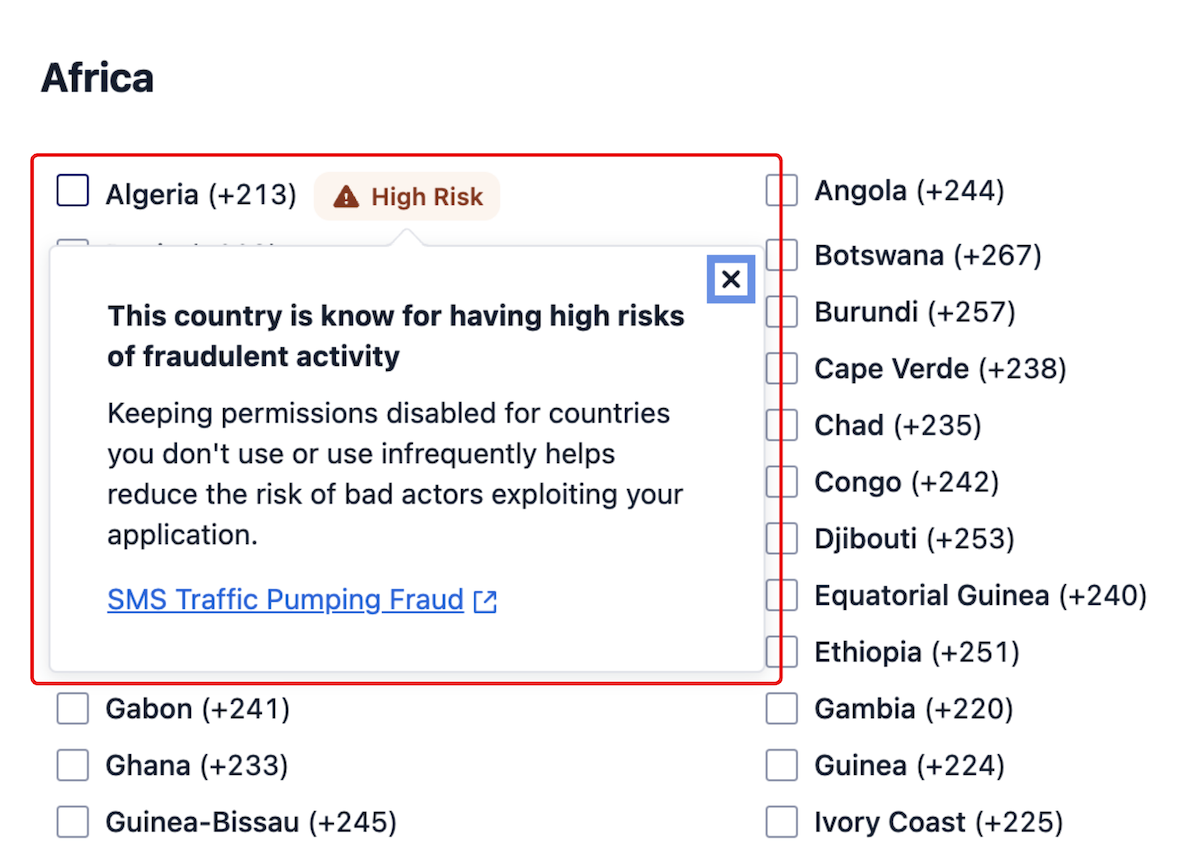Enable Chad (+235)
The height and width of the screenshot is (851, 1200).
[781, 424]
